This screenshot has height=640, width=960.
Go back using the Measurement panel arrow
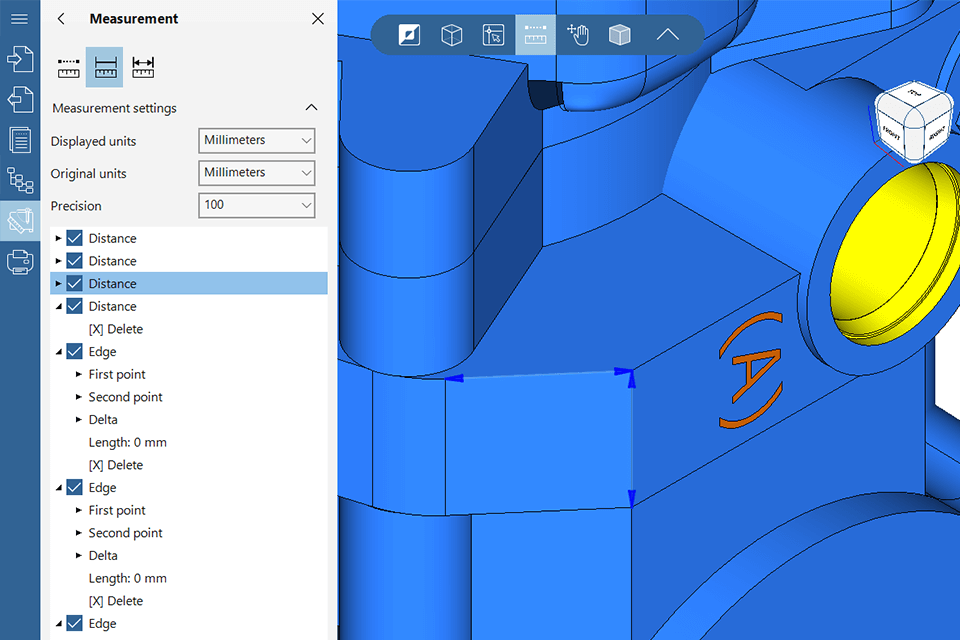(61, 19)
